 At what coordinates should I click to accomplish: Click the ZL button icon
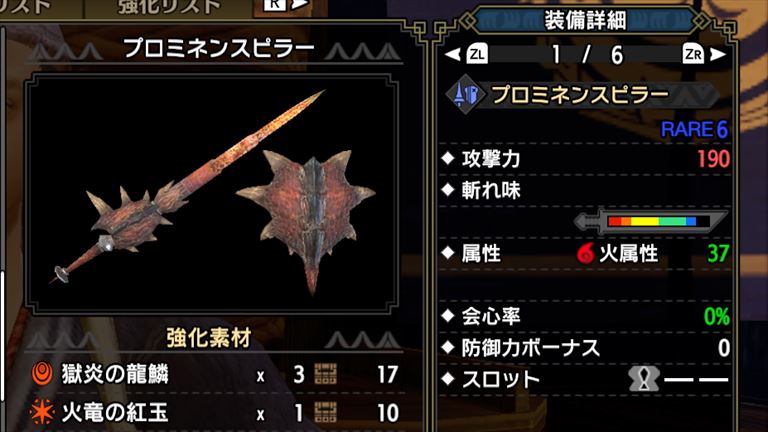(x=477, y=54)
